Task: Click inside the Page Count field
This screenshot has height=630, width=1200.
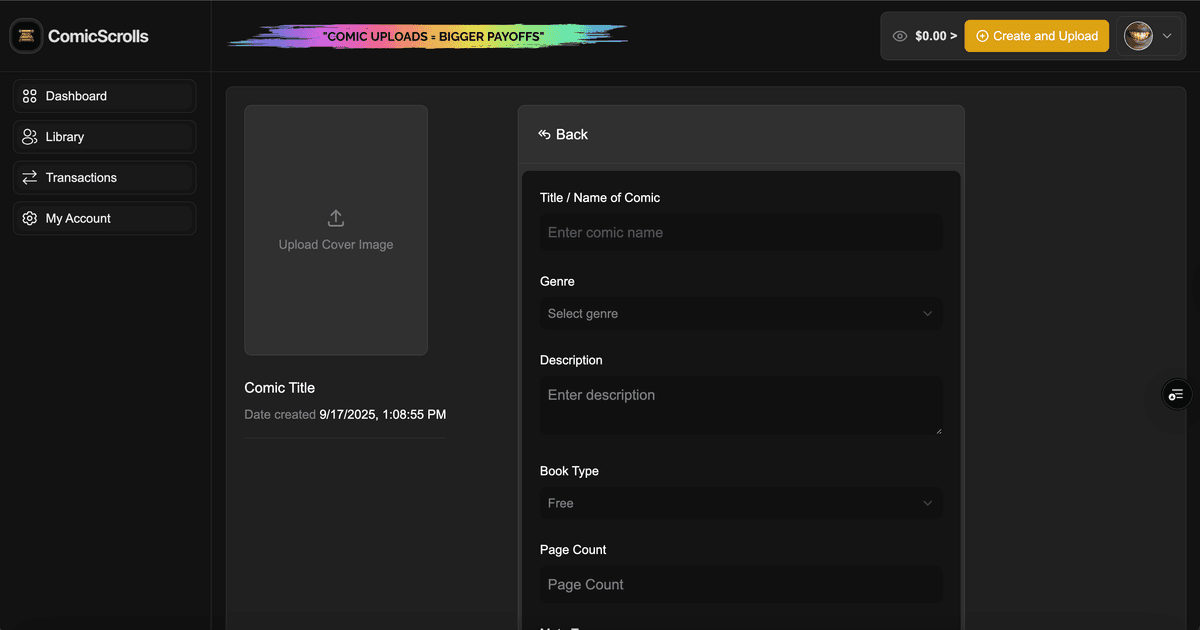Action: point(740,584)
